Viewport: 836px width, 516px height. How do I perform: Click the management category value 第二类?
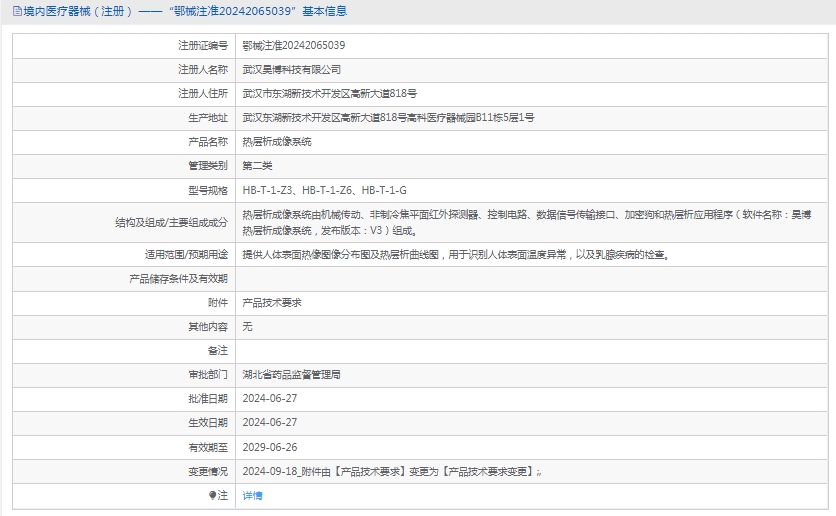tap(257, 166)
